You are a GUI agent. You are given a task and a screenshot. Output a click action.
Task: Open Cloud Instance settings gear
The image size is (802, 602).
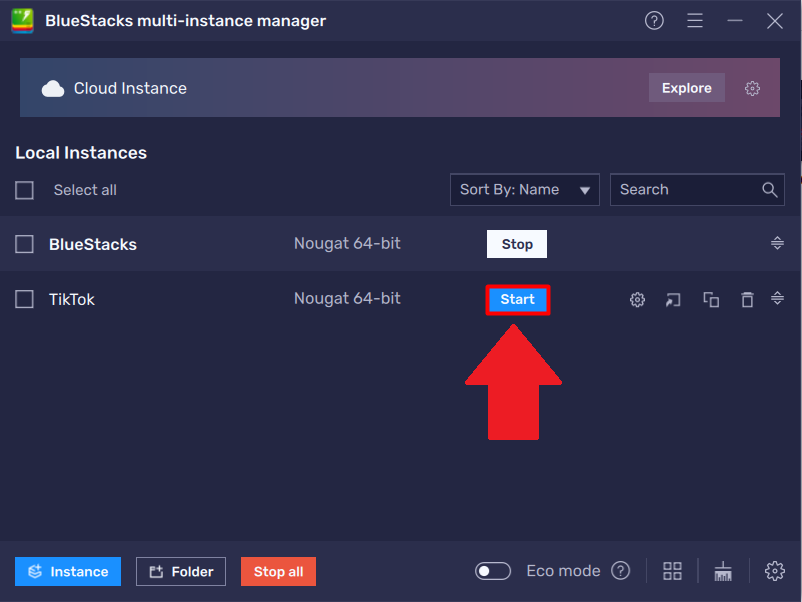point(752,88)
